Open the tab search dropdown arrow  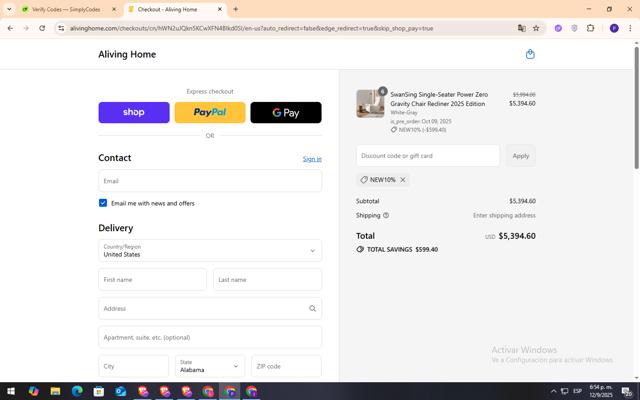click(x=9, y=9)
